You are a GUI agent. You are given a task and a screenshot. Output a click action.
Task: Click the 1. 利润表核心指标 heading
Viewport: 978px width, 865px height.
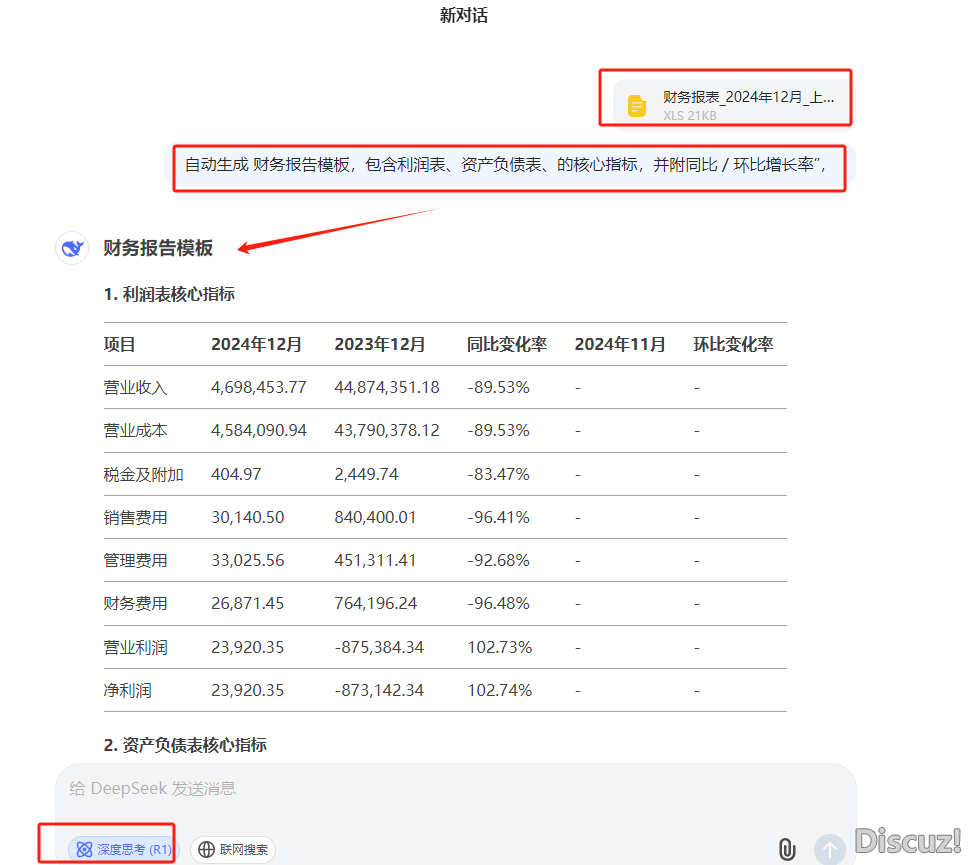[169, 294]
